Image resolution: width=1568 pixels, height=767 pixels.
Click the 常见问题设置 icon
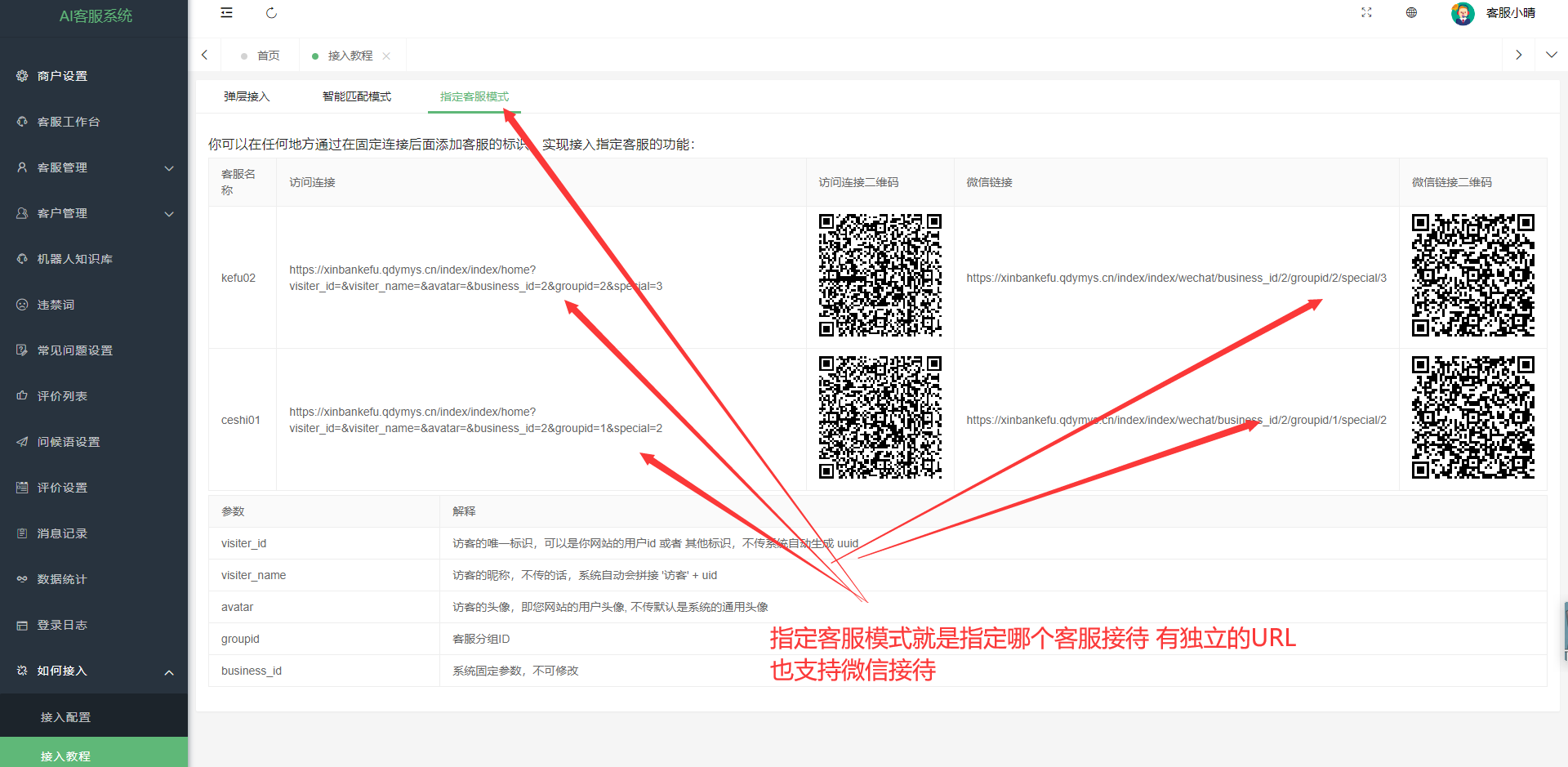(22, 350)
